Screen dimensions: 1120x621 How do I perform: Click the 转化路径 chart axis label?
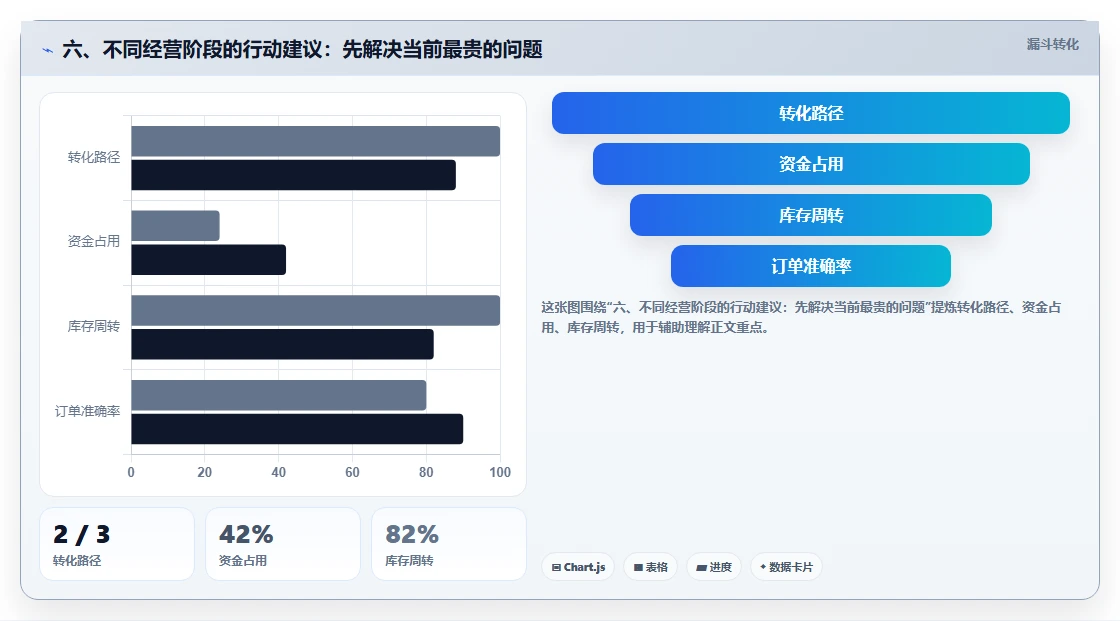pos(94,157)
